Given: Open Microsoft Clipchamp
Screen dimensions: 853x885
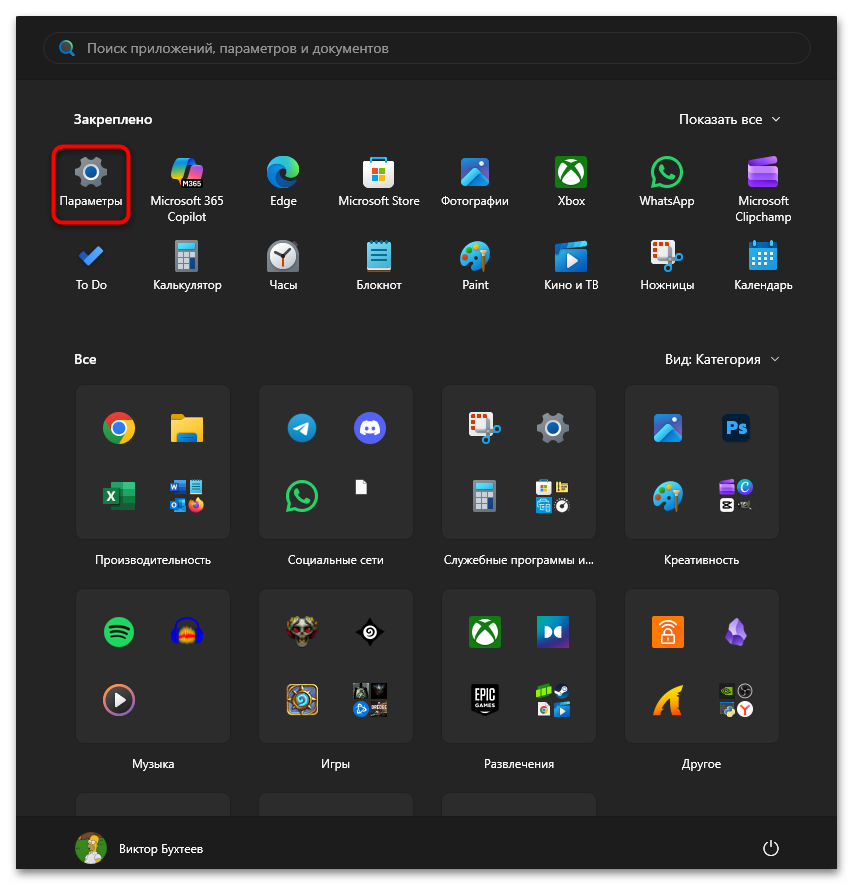Looking at the screenshot, I should pyautogui.click(x=763, y=189).
